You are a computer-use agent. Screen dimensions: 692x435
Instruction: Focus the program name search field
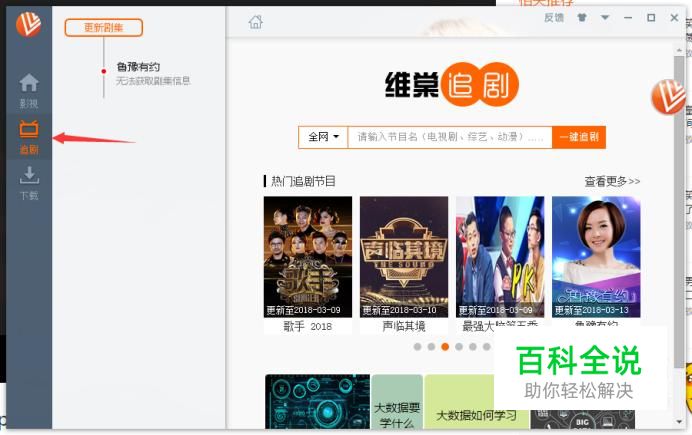[x=450, y=137]
